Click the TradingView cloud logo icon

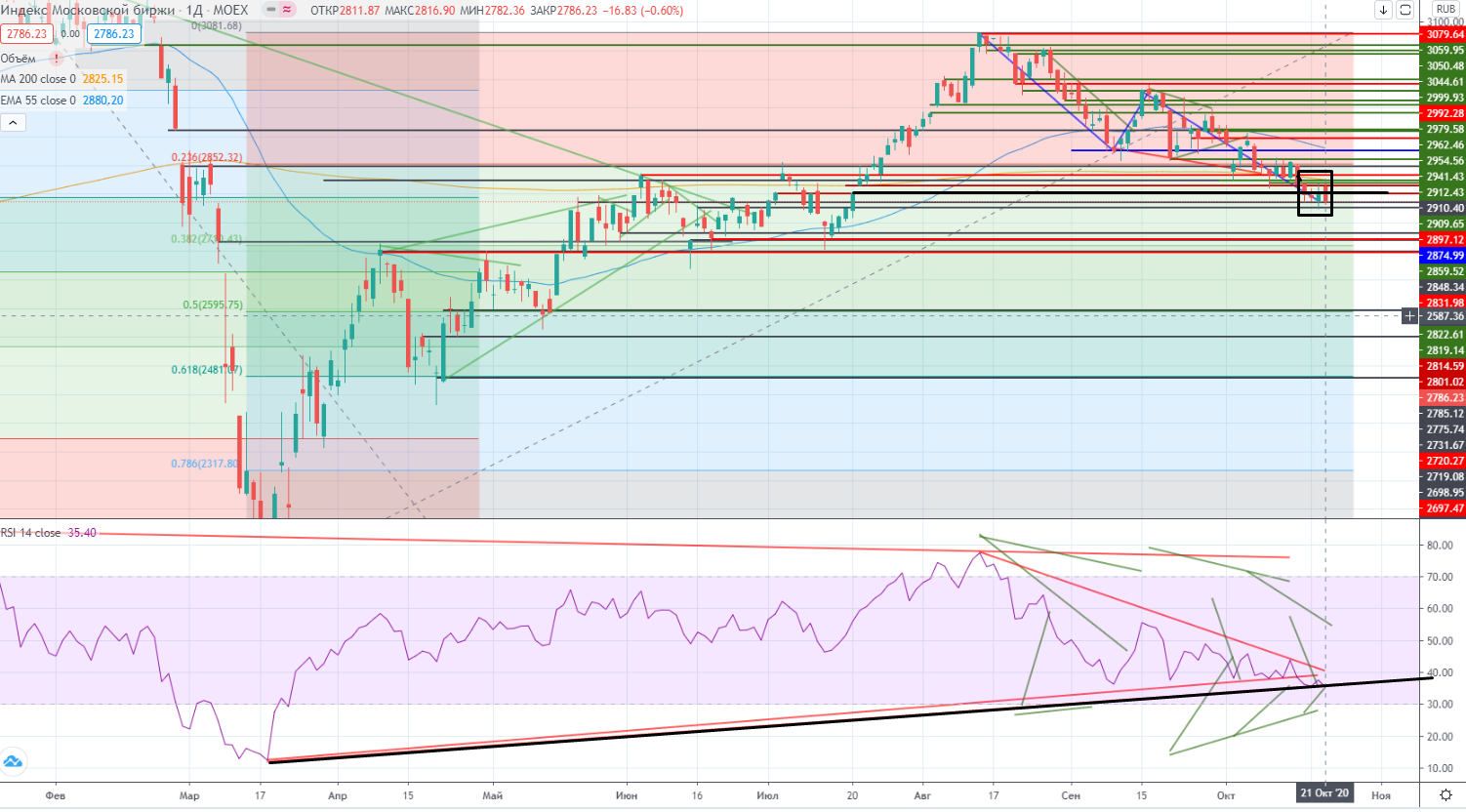pyautogui.click(x=13, y=761)
